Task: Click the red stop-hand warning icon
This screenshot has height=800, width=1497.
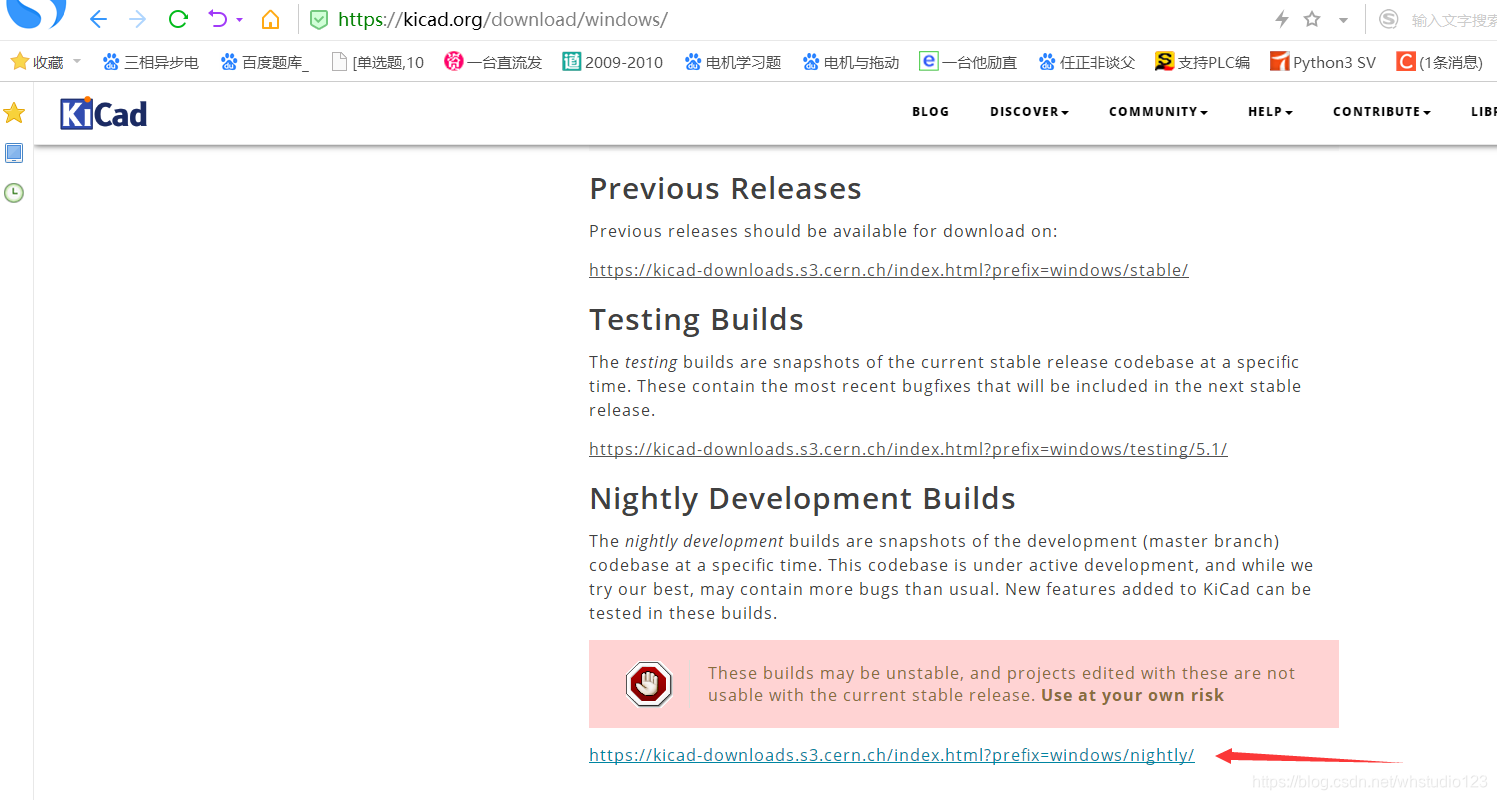Action: (x=649, y=685)
